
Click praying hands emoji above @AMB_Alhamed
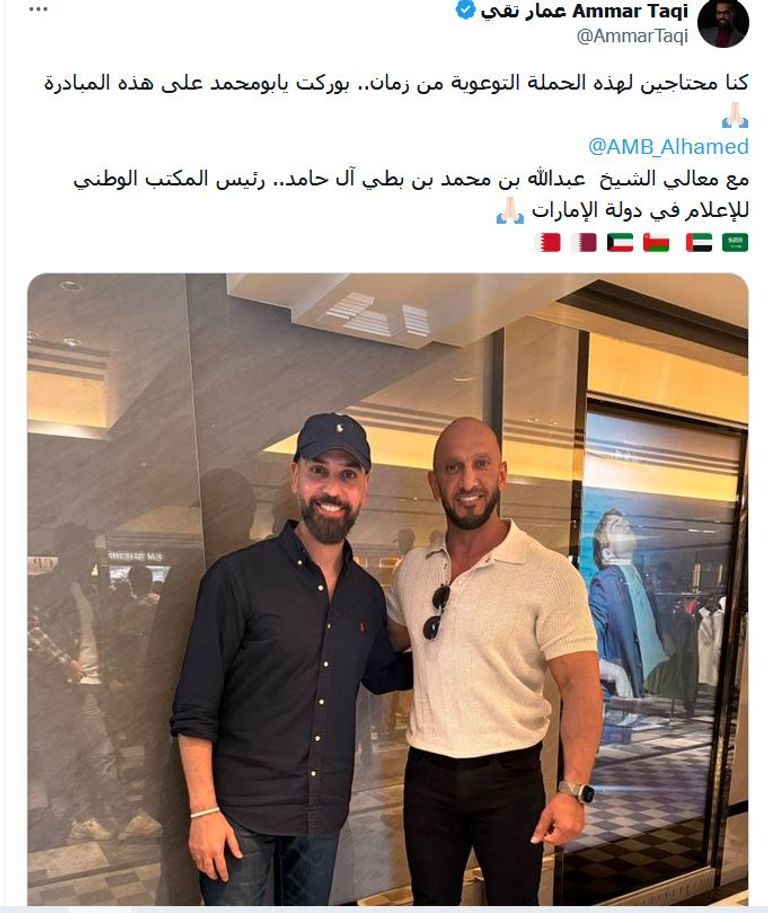(x=735, y=115)
